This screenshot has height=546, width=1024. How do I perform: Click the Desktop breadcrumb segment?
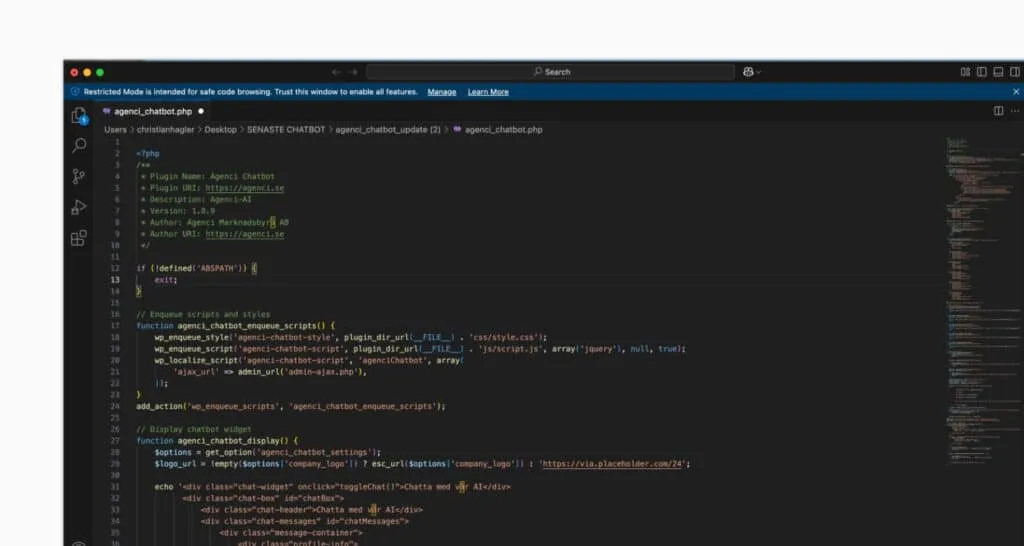point(221,130)
